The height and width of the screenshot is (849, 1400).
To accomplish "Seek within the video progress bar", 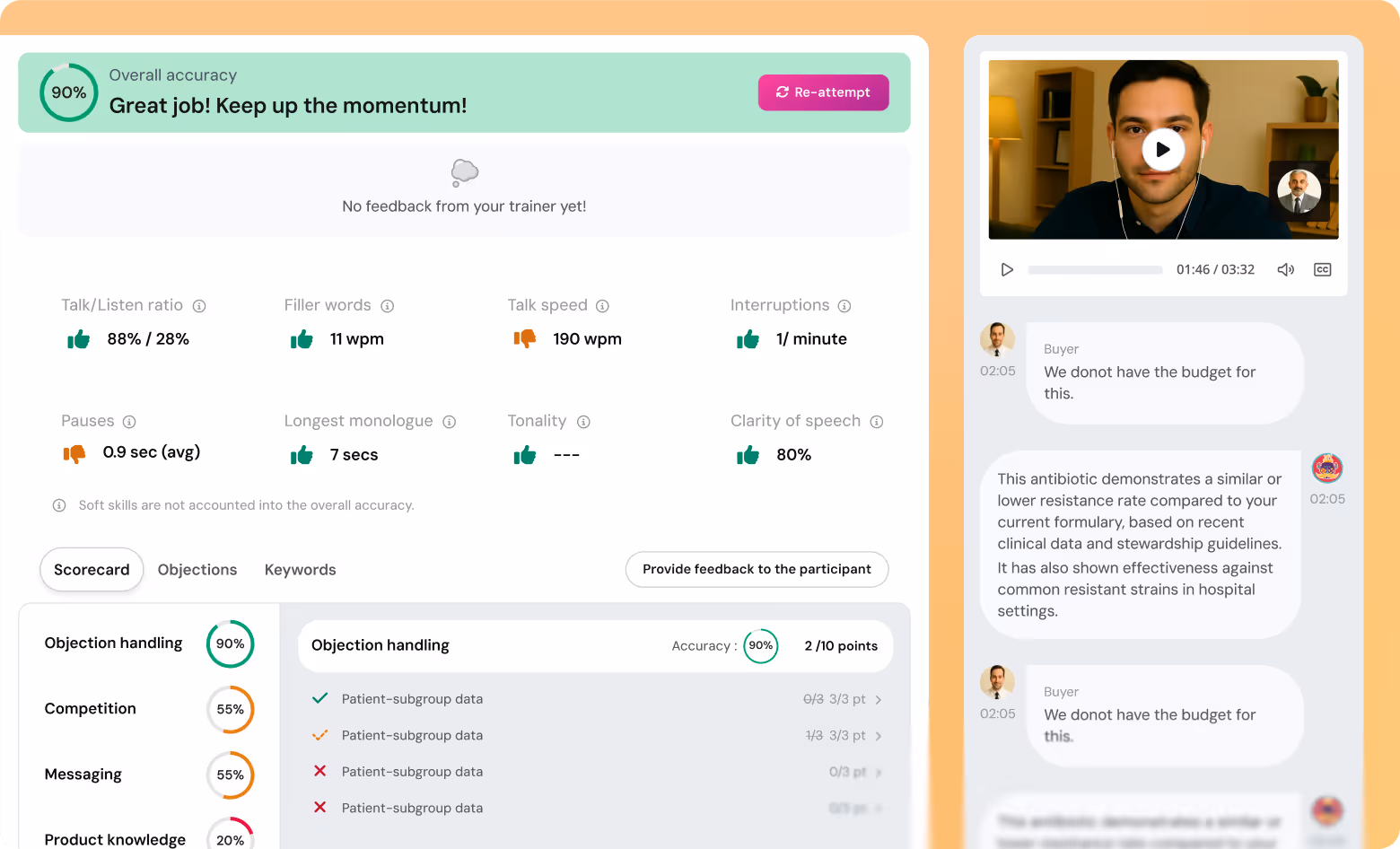I will point(1095,270).
